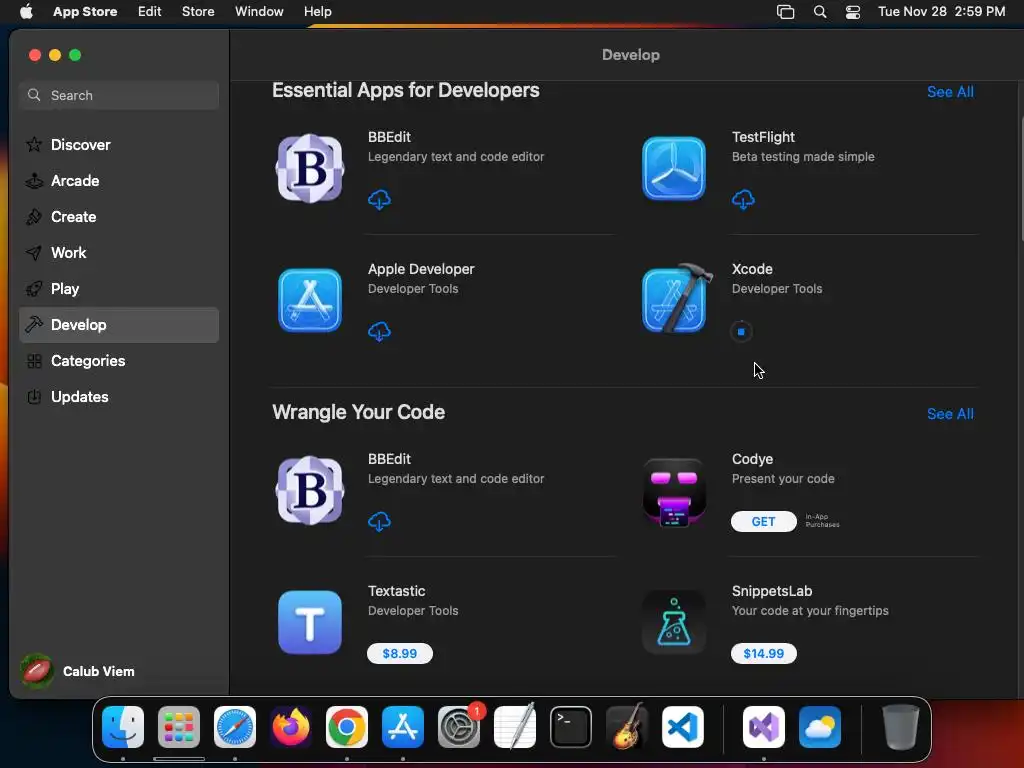Open Visual Studio from the Dock
1024x768 pixels.
(x=764, y=727)
